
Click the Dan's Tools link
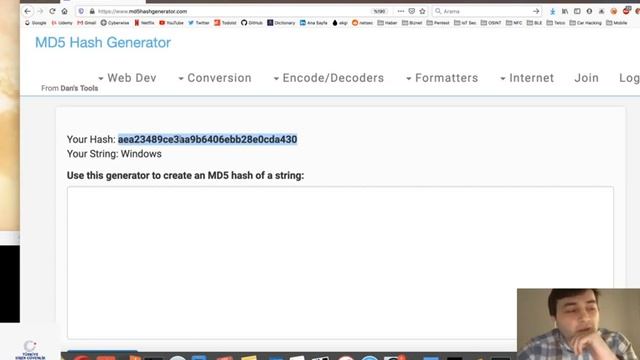point(79,88)
